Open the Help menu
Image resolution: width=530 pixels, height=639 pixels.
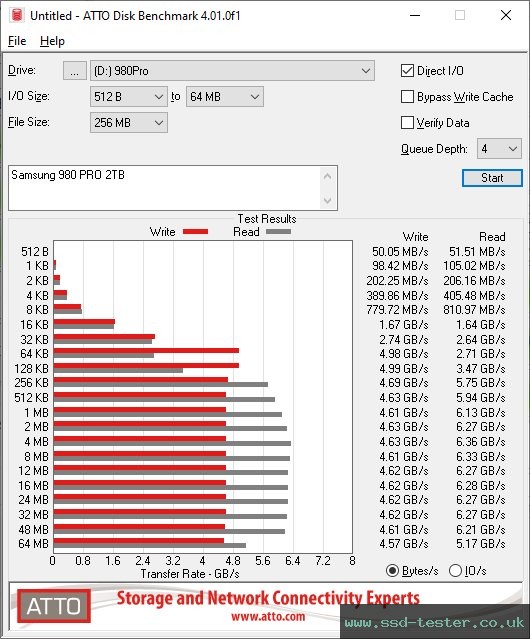tap(52, 41)
